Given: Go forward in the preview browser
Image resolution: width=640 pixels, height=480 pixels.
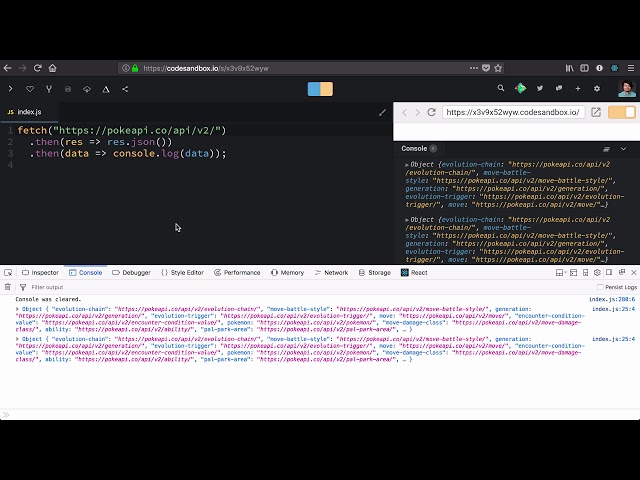Looking at the screenshot, I should click(417, 112).
